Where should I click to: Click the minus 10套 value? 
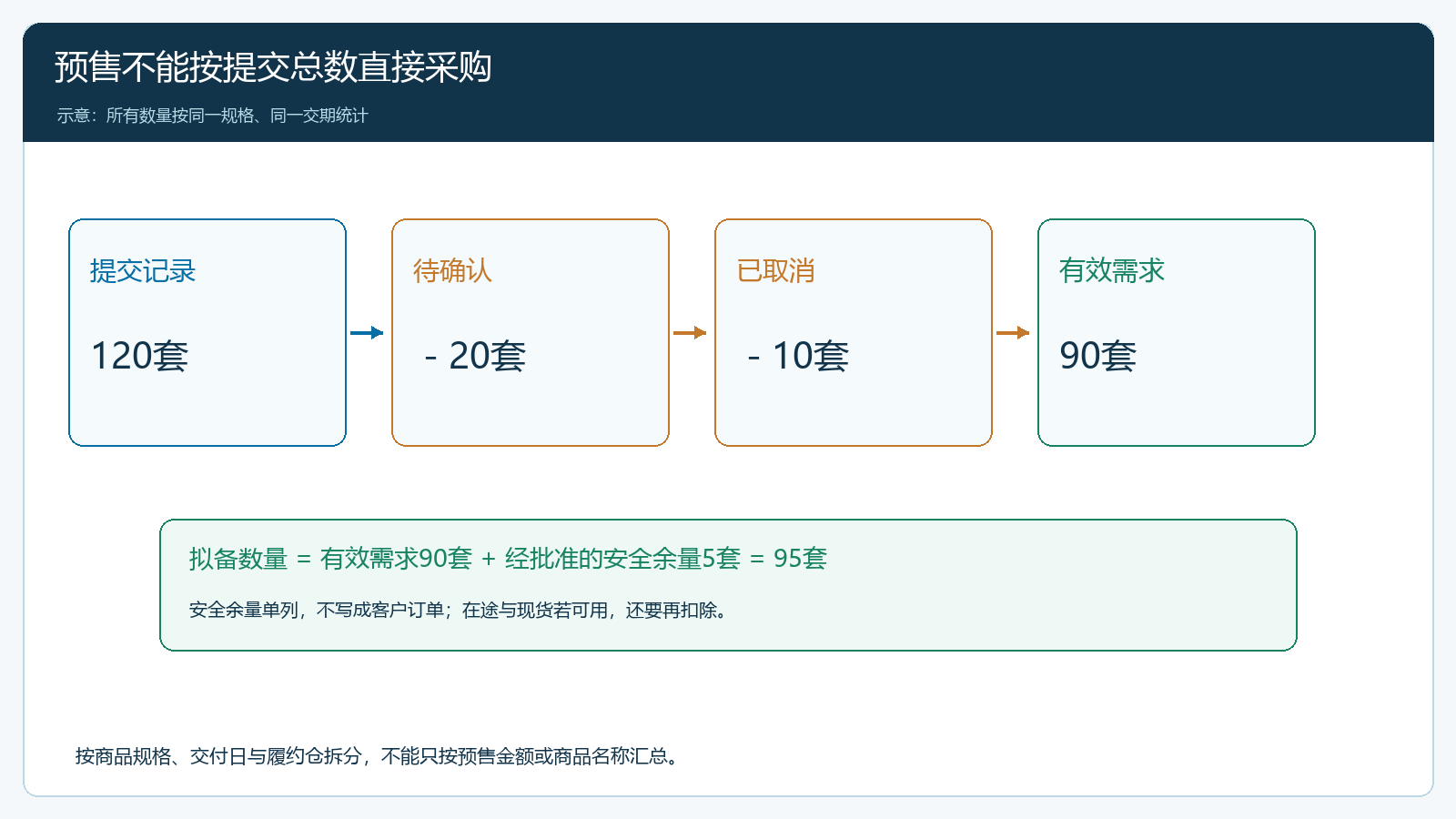pos(798,355)
